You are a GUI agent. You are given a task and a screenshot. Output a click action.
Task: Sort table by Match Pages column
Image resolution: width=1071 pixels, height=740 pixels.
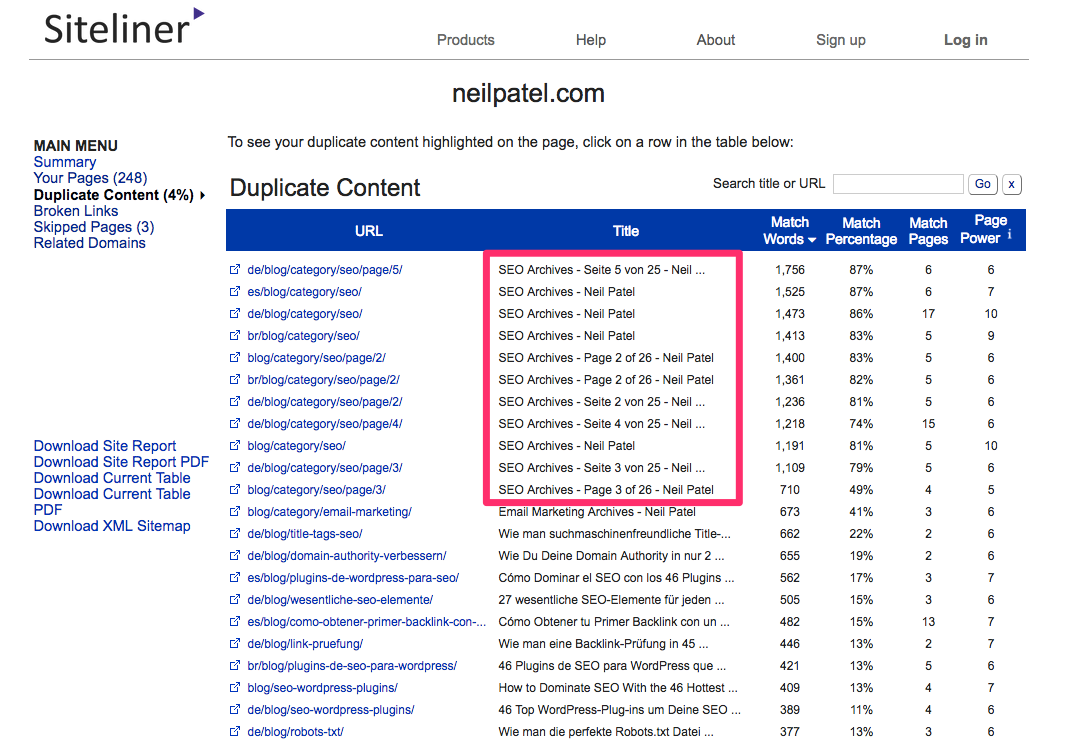(x=928, y=231)
